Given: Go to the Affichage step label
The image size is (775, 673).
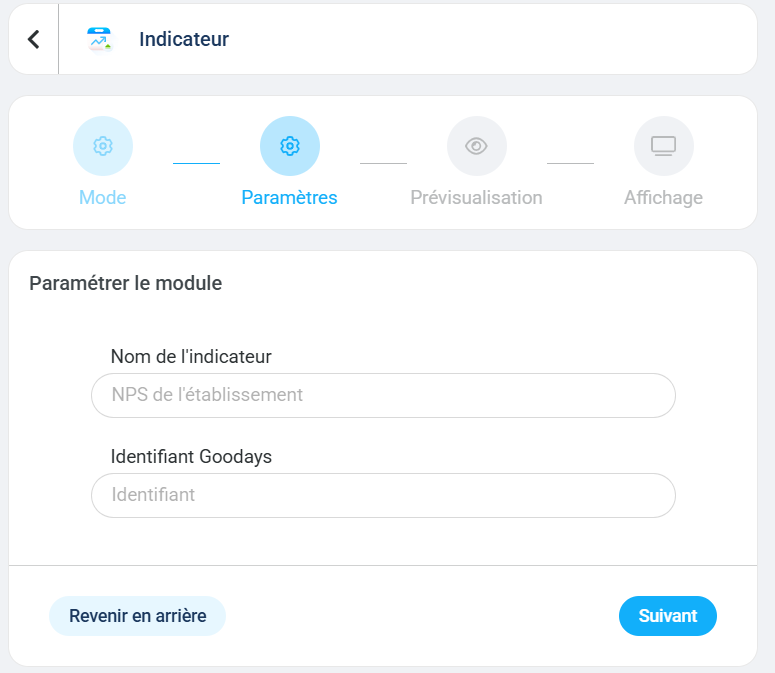Looking at the screenshot, I should point(663,198).
